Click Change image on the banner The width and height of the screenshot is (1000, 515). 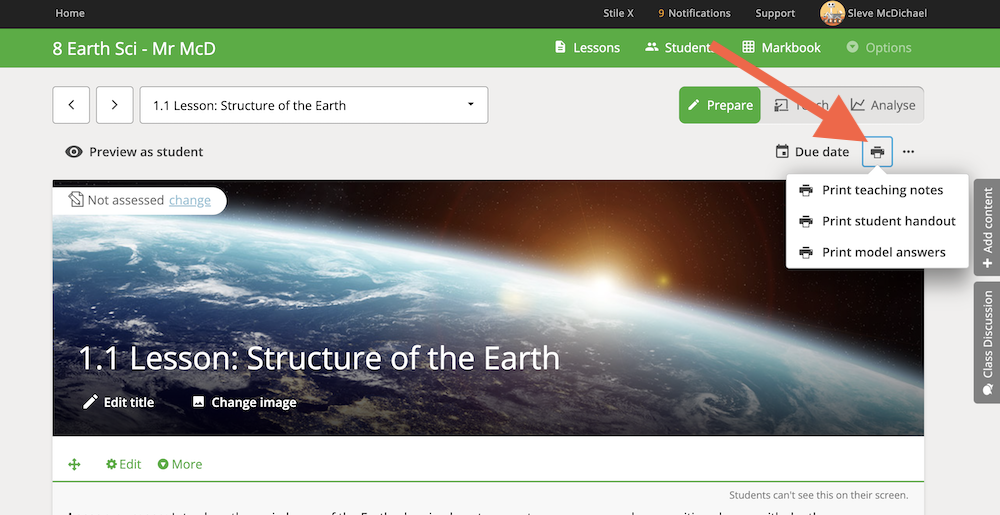[x=244, y=402]
